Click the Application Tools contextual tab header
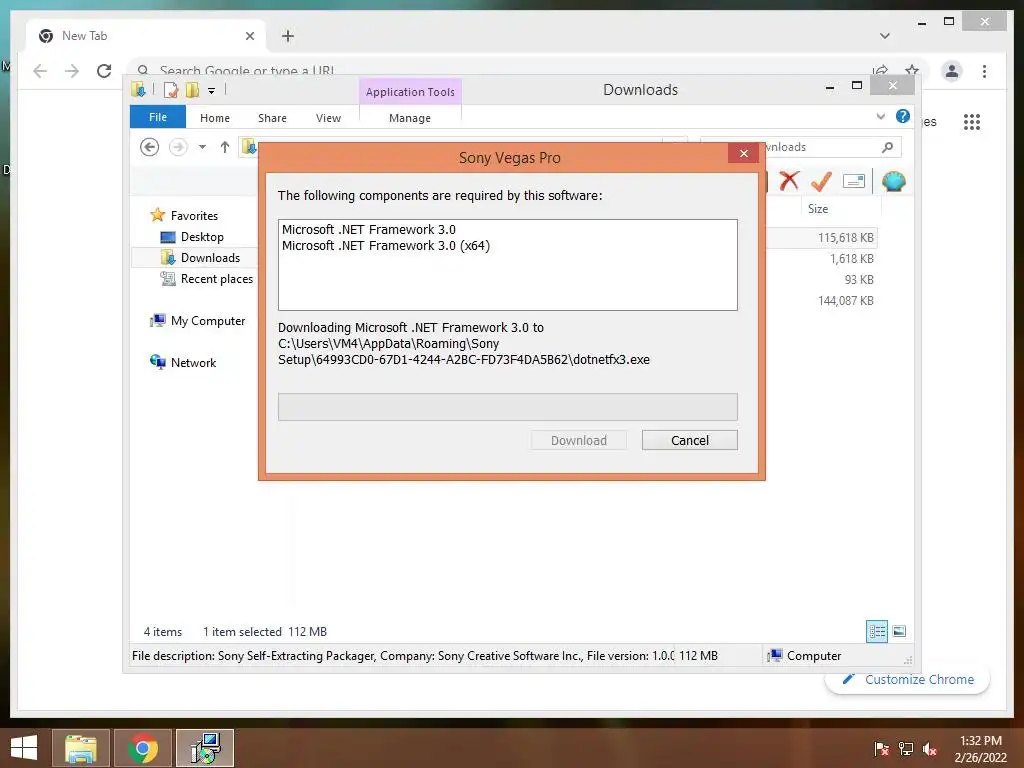Viewport: 1024px width, 768px height. pyautogui.click(x=410, y=92)
